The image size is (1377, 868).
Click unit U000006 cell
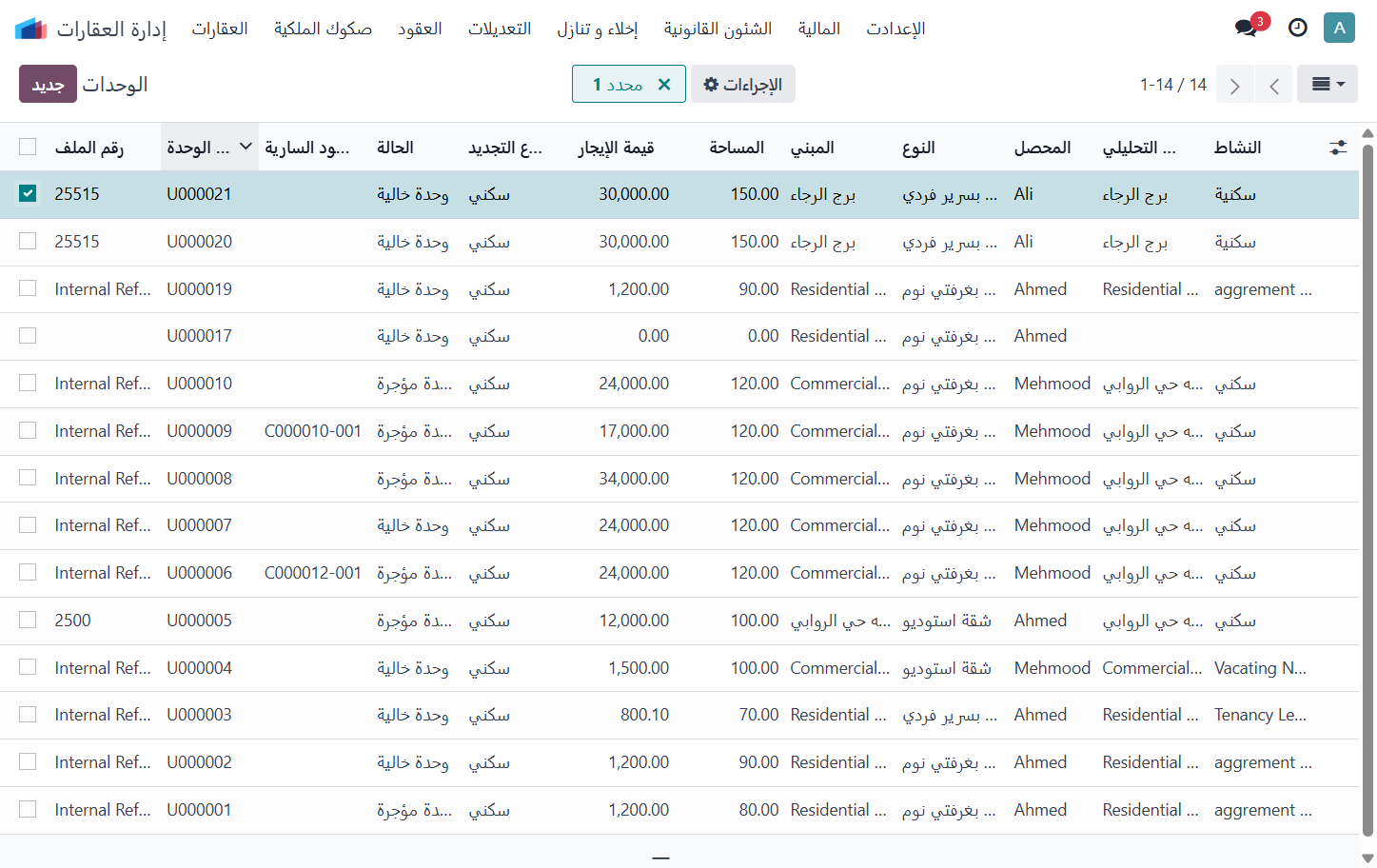pyautogui.click(x=199, y=573)
